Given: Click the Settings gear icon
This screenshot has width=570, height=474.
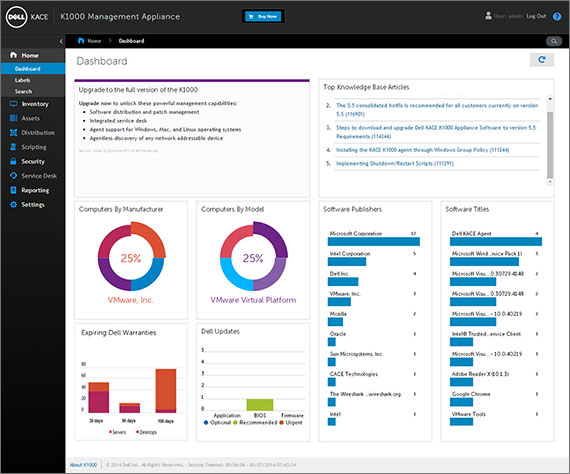Looking at the screenshot, I should tap(13, 205).
